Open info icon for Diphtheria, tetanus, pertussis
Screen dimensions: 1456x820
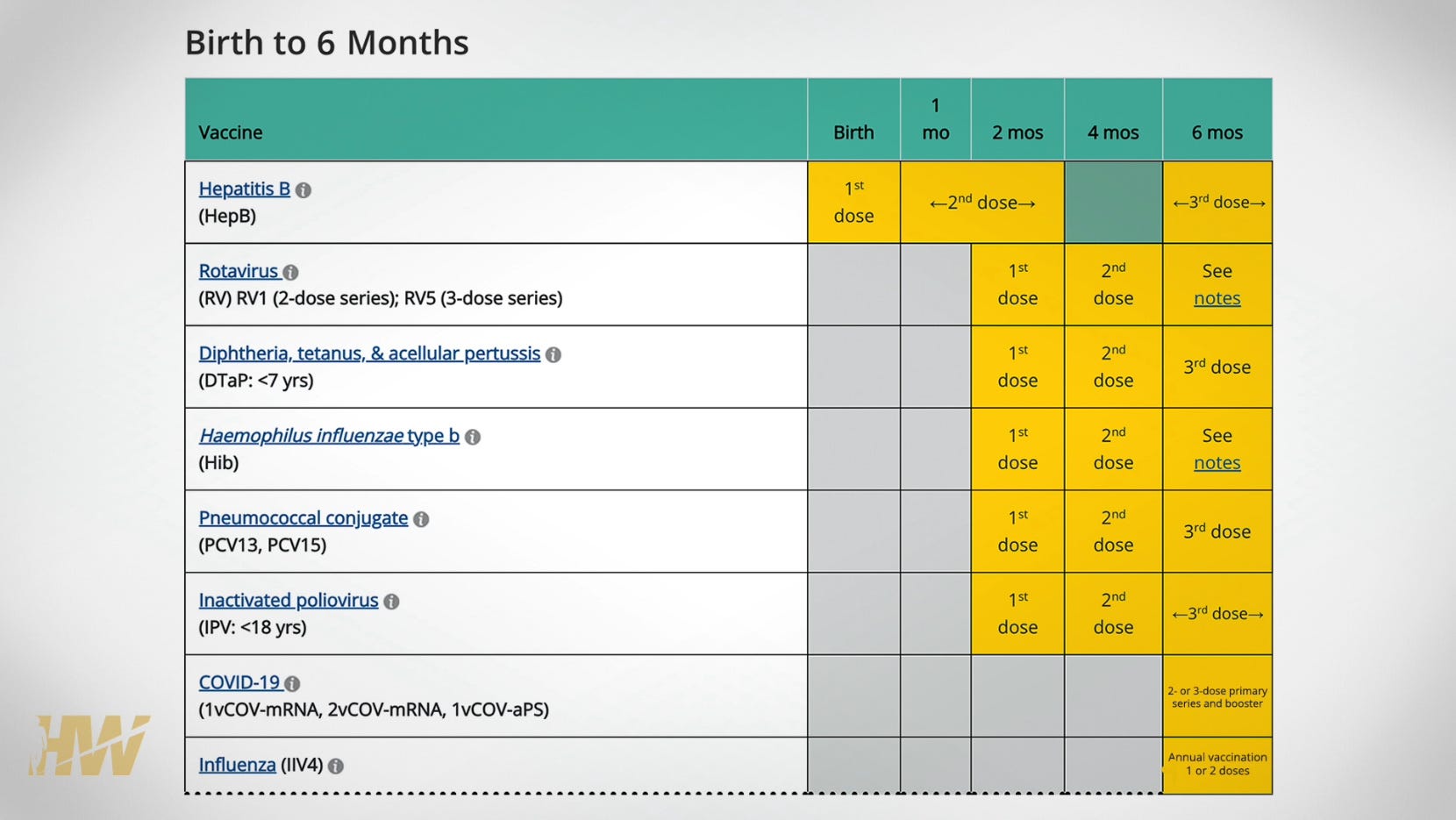[553, 355]
